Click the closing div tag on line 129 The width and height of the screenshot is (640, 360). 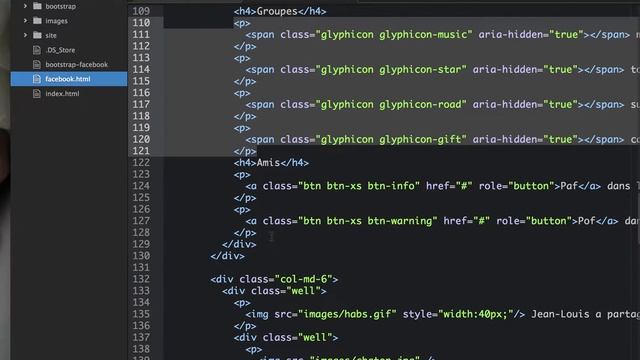coord(239,244)
